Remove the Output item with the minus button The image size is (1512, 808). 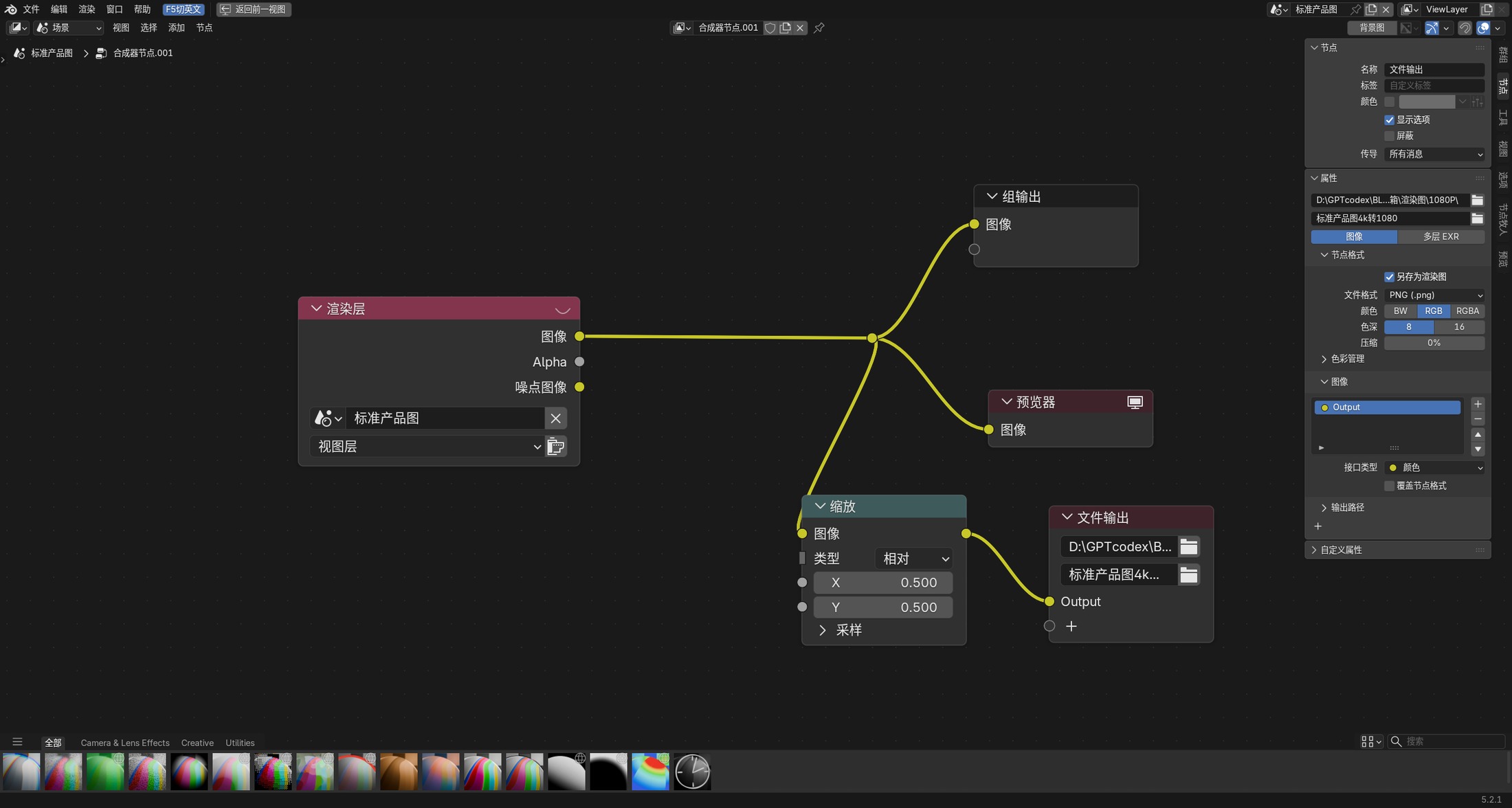(x=1478, y=418)
